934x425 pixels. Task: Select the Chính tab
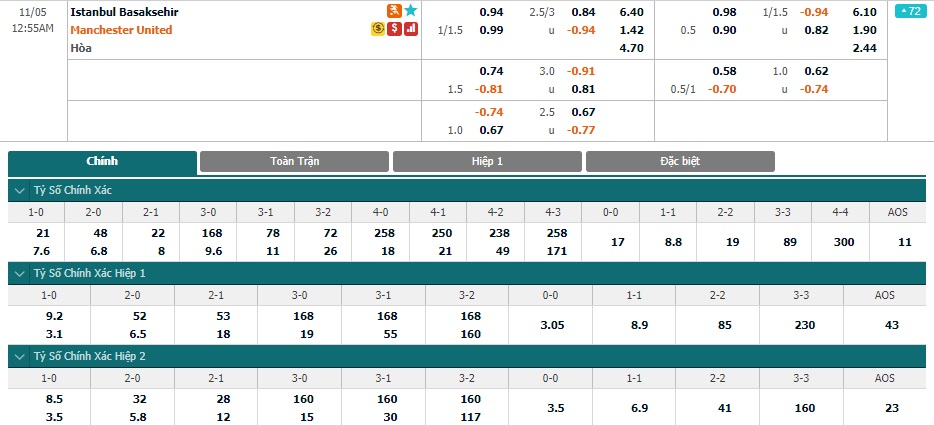coord(102,162)
